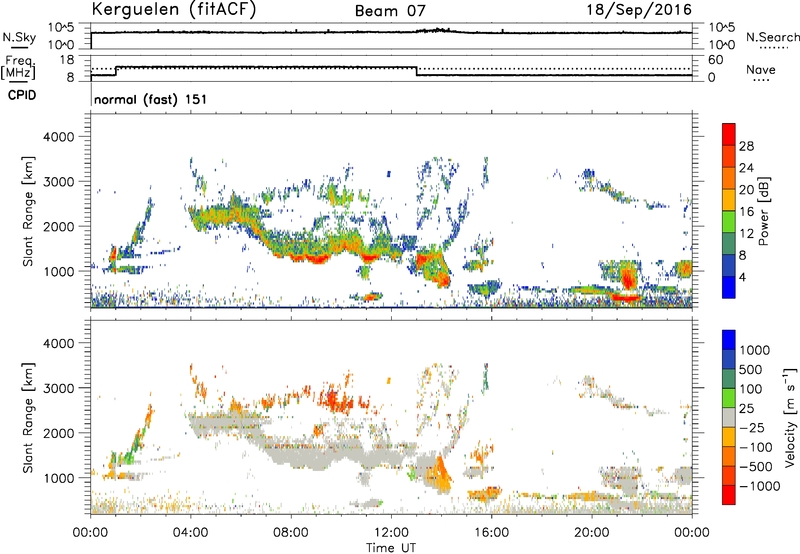Select the N.Sky legend label
The width and height of the screenshot is (800, 554).
[x=19, y=37]
